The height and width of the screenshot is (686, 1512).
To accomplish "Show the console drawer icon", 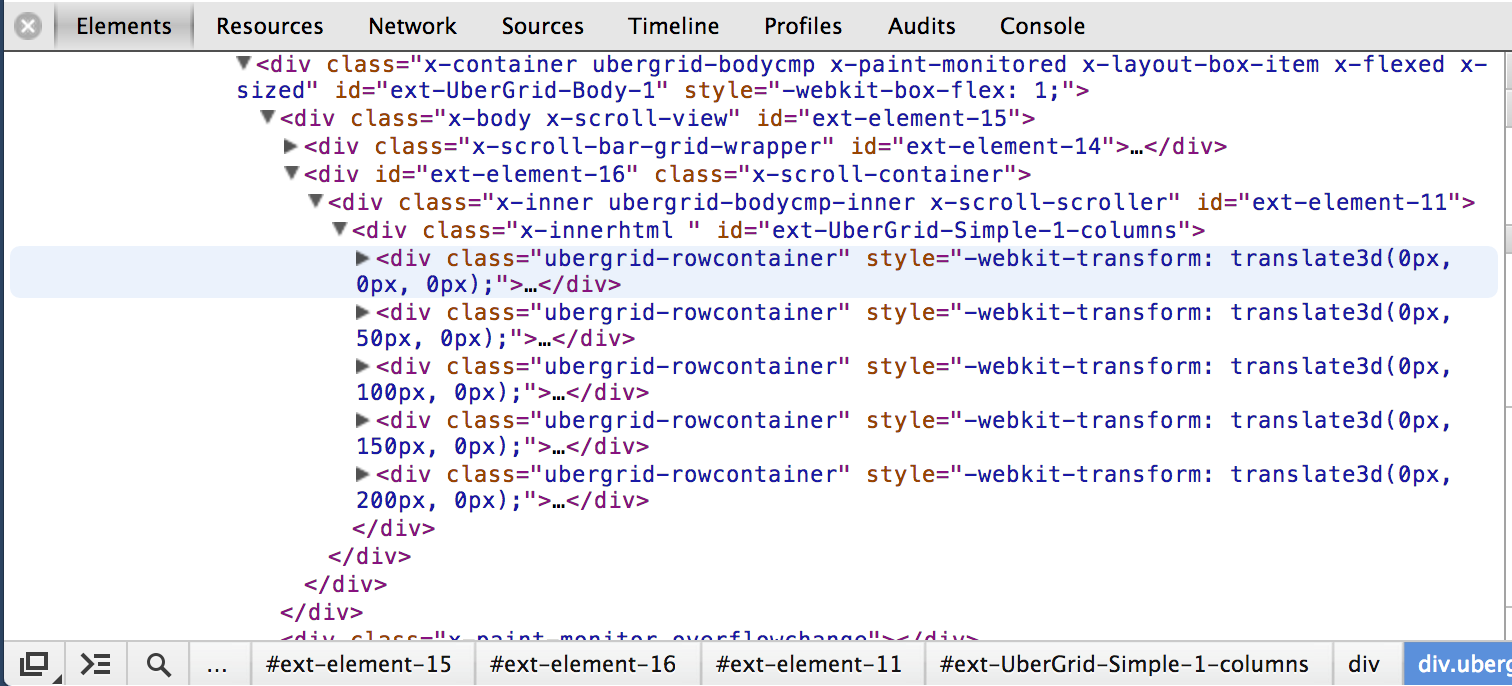I will (x=96, y=664).
